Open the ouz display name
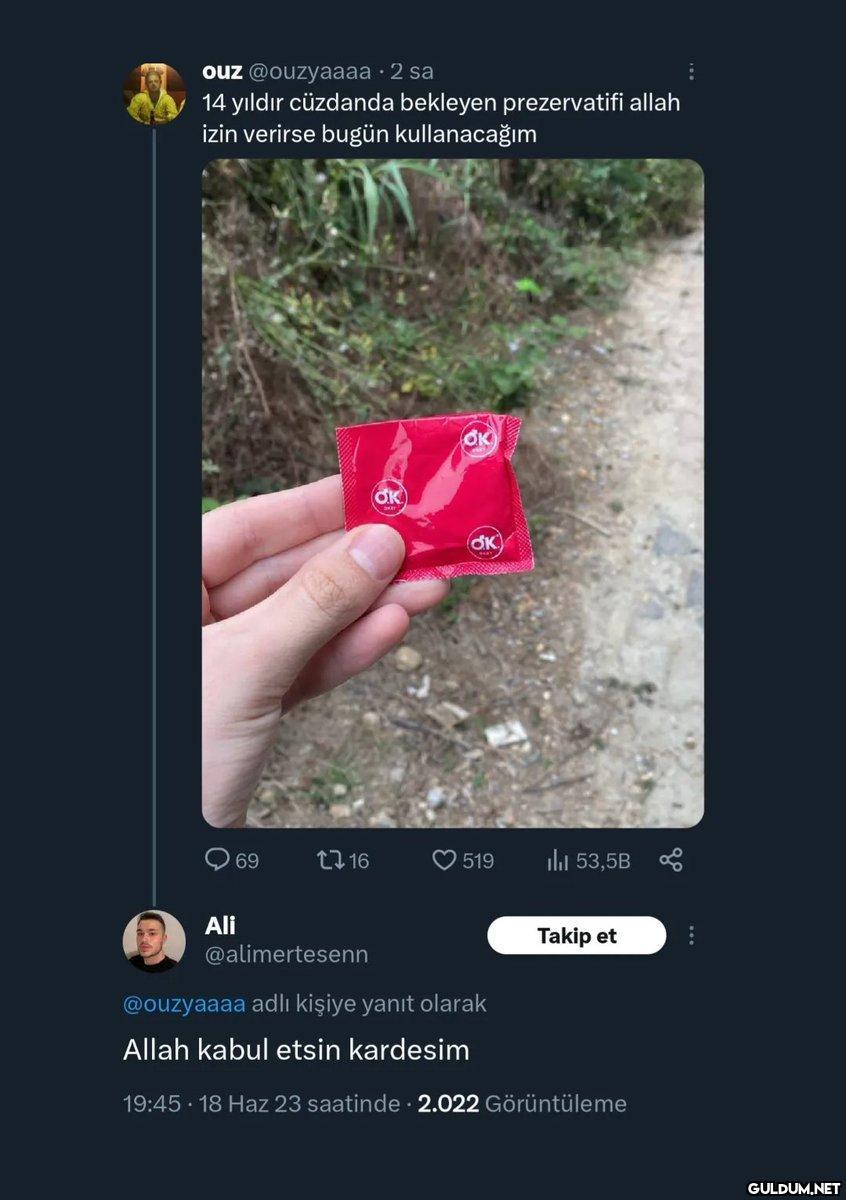This screenshot has width=846, height=1200. coord(222,71)
